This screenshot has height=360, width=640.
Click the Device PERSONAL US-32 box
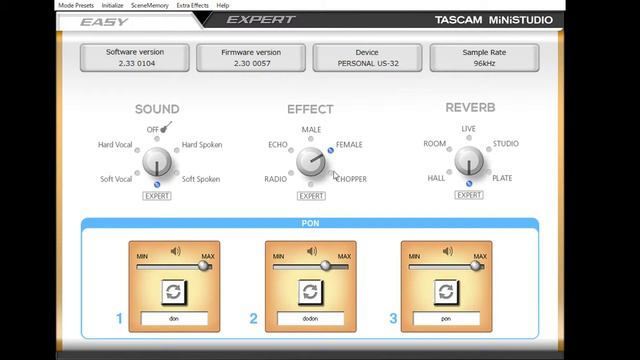pos(367,58)
